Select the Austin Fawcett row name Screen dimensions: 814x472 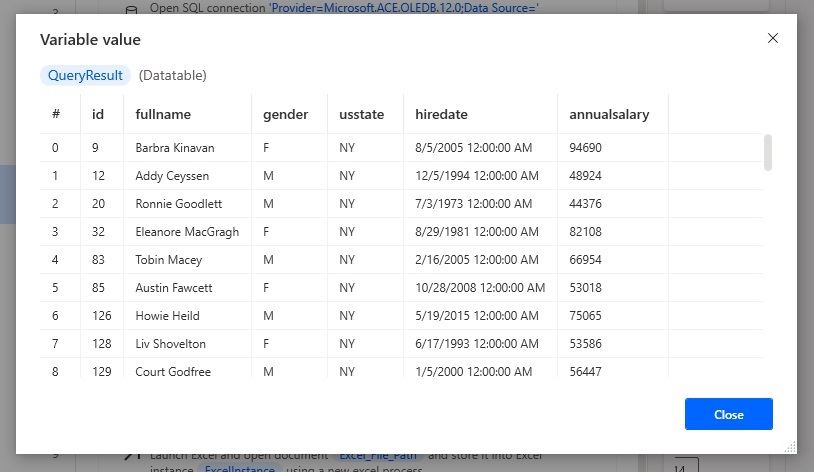(173, 288)
